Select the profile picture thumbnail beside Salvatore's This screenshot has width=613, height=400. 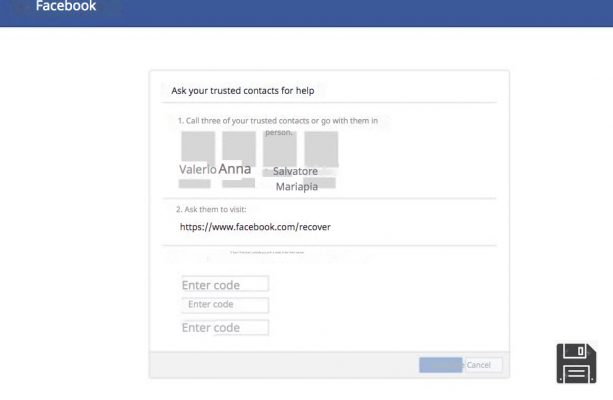click(x=321, y=149)
